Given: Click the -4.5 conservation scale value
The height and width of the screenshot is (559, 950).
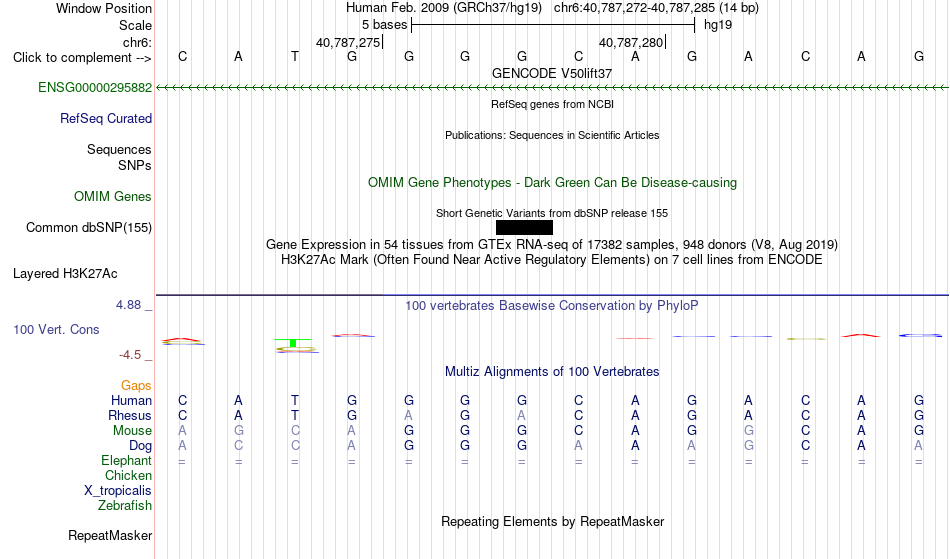Looking at the screenshot, I should point(130,355).
